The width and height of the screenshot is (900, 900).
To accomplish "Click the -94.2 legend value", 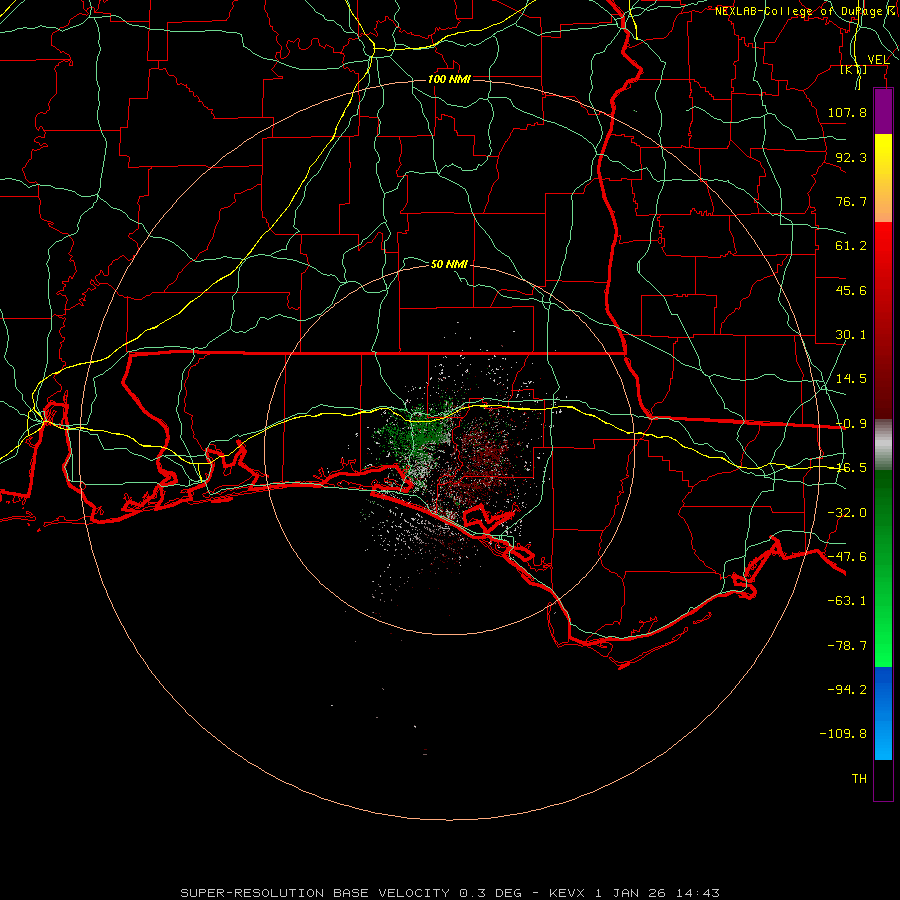I will [x=847, y=690].
